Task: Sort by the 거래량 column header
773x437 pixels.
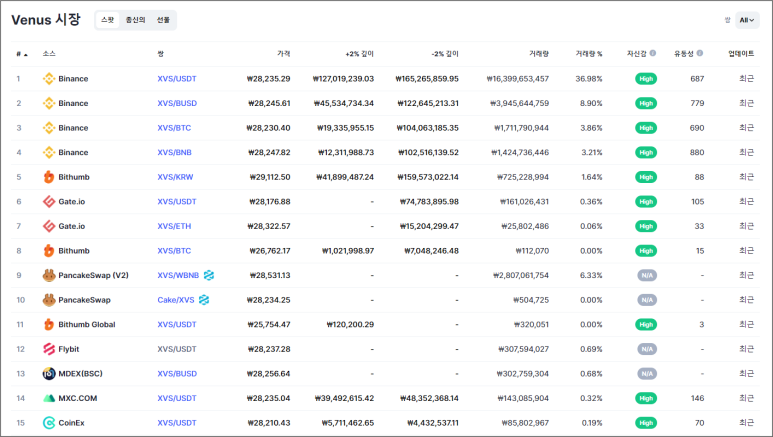Action: [x=539, y=54]
